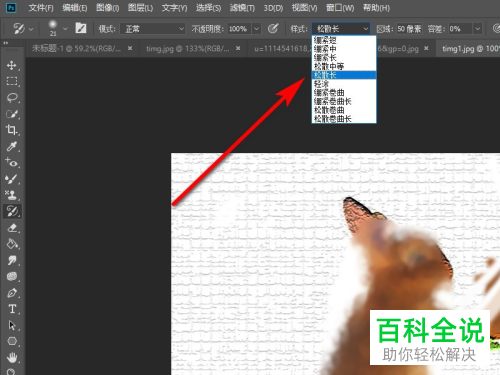Select the Rectangular Marquee tool
The image size is (500, 375).
(12, 81)
